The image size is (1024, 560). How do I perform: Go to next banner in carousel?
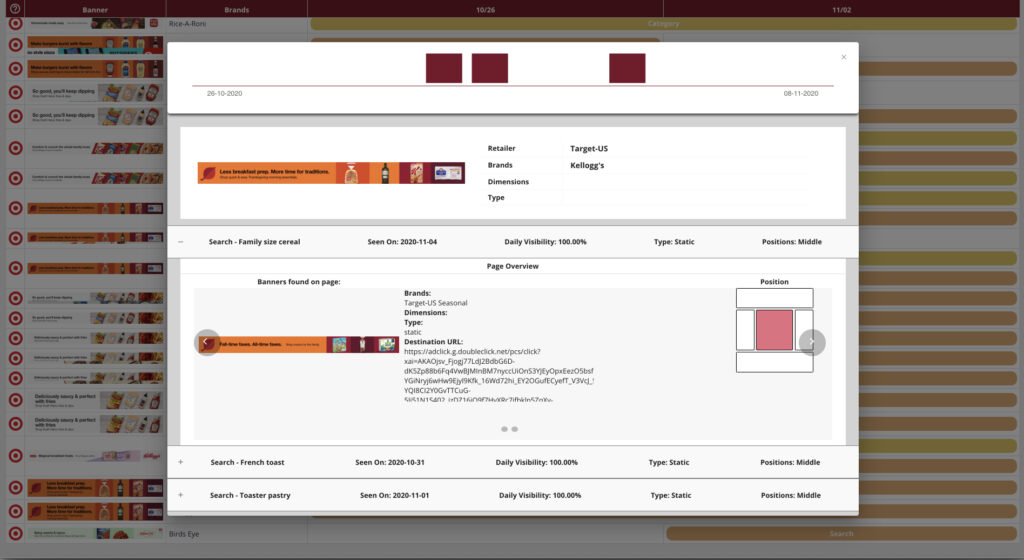pos(812,342)
